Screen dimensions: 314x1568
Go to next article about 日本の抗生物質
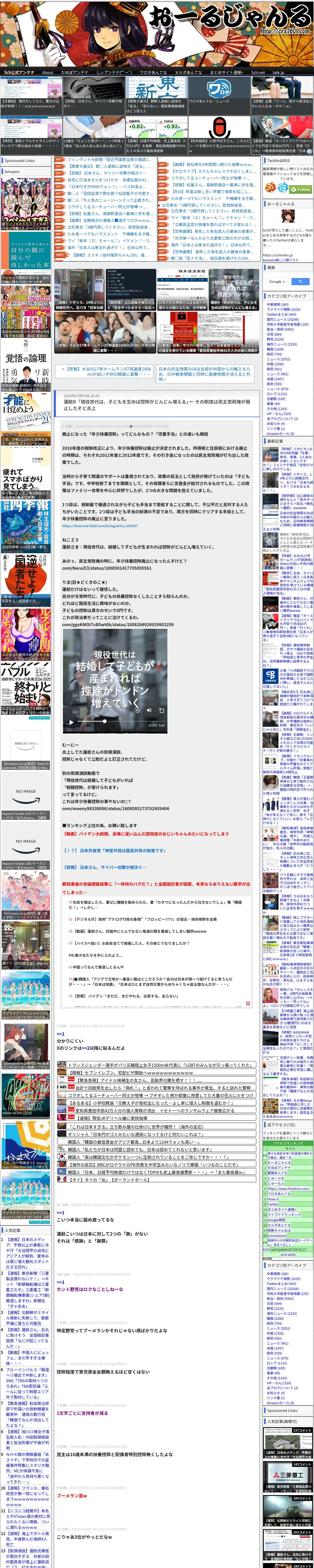205,374
